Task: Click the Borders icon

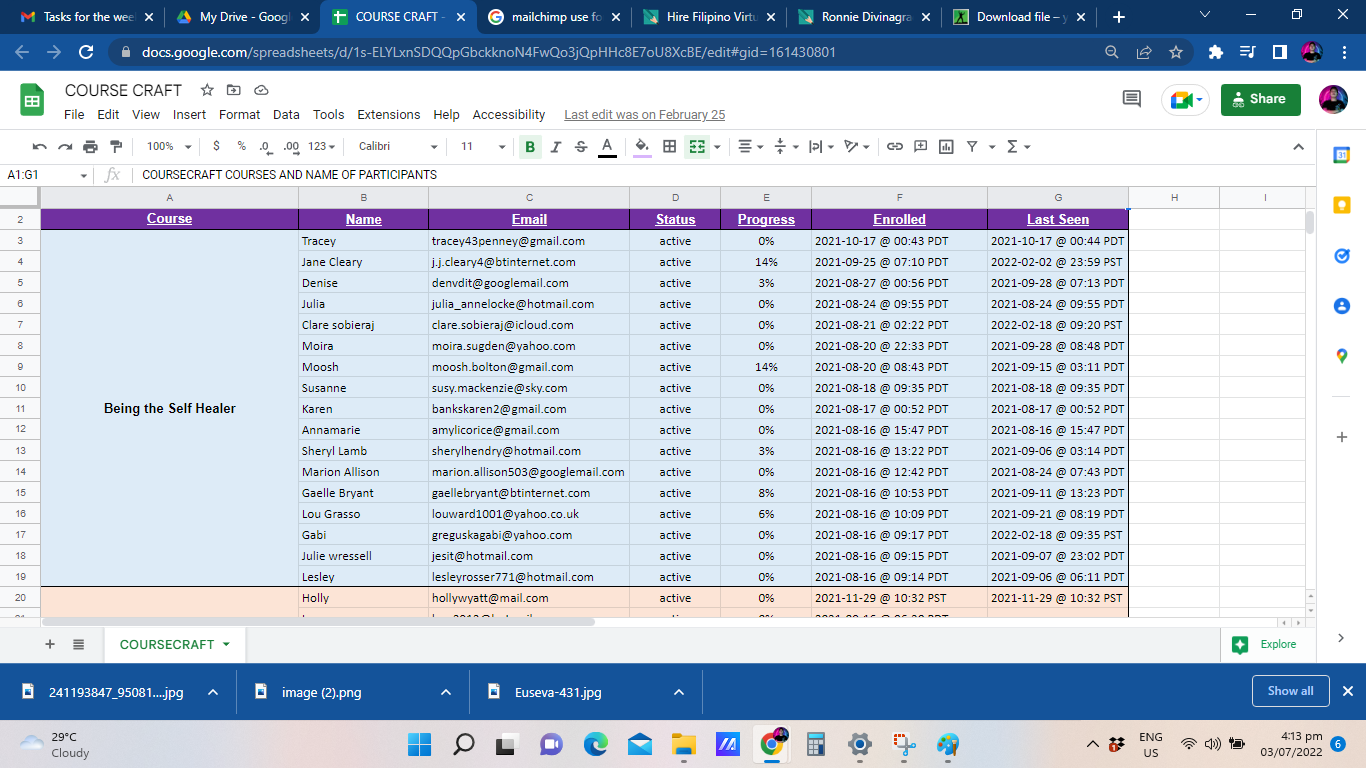Action: click(669, 146)
